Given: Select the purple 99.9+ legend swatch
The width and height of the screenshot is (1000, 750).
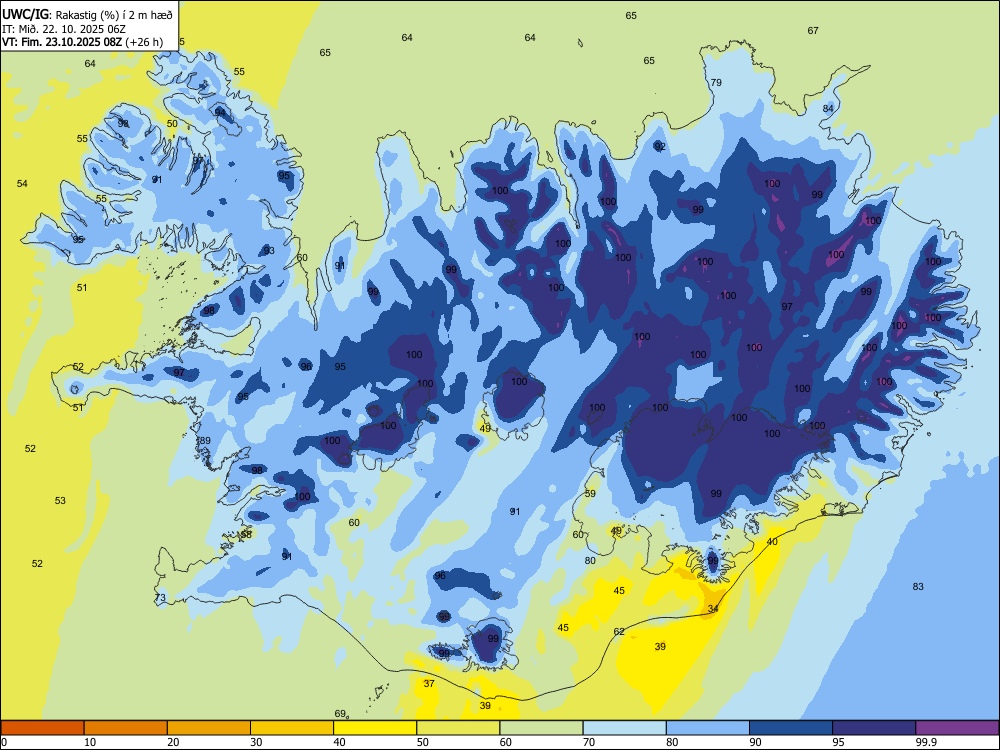Looking at the screenshot, I should tap(957, 728).
